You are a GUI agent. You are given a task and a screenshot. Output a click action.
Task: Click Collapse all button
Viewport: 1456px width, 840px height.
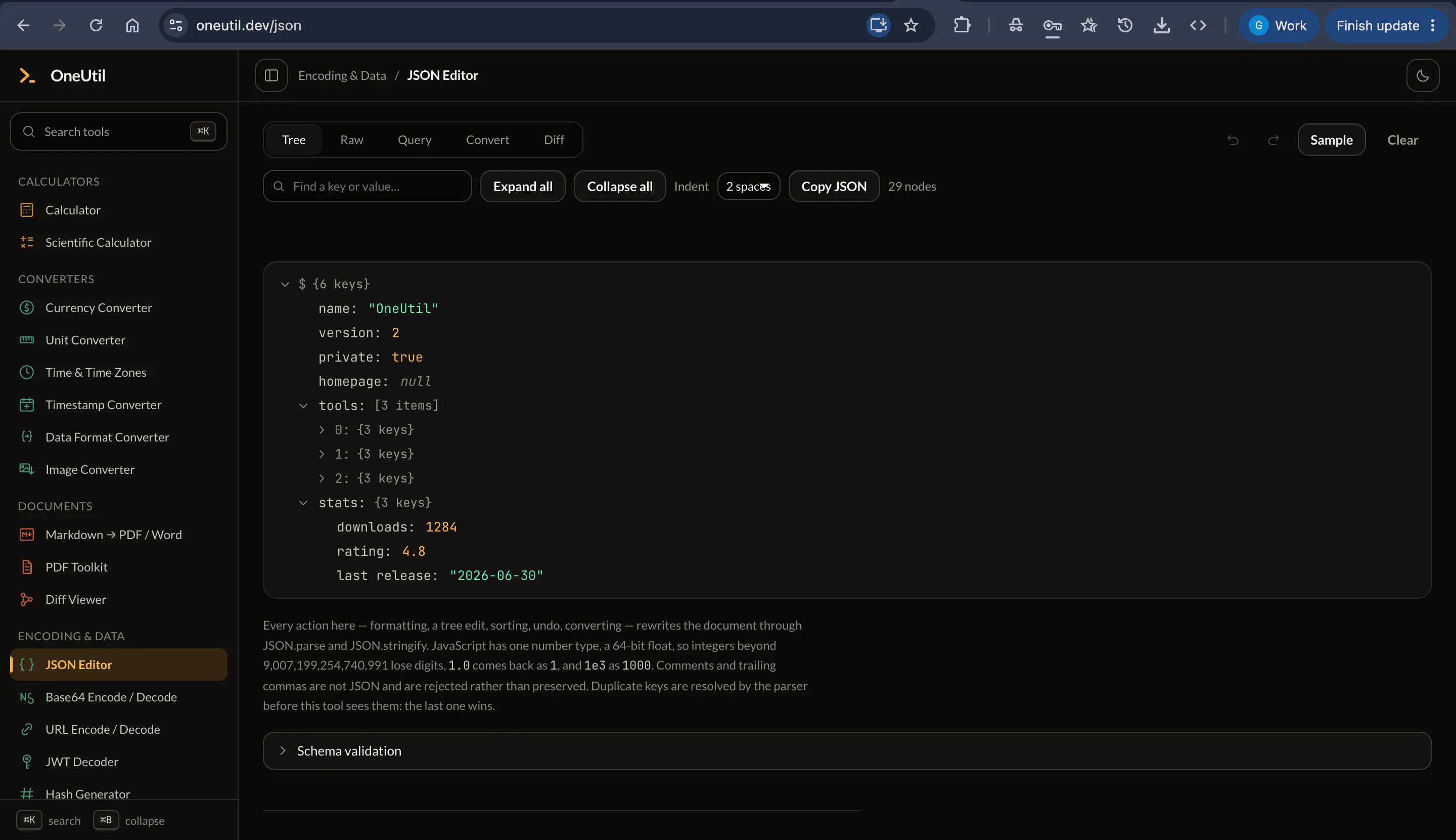click(x=619, y=186)
